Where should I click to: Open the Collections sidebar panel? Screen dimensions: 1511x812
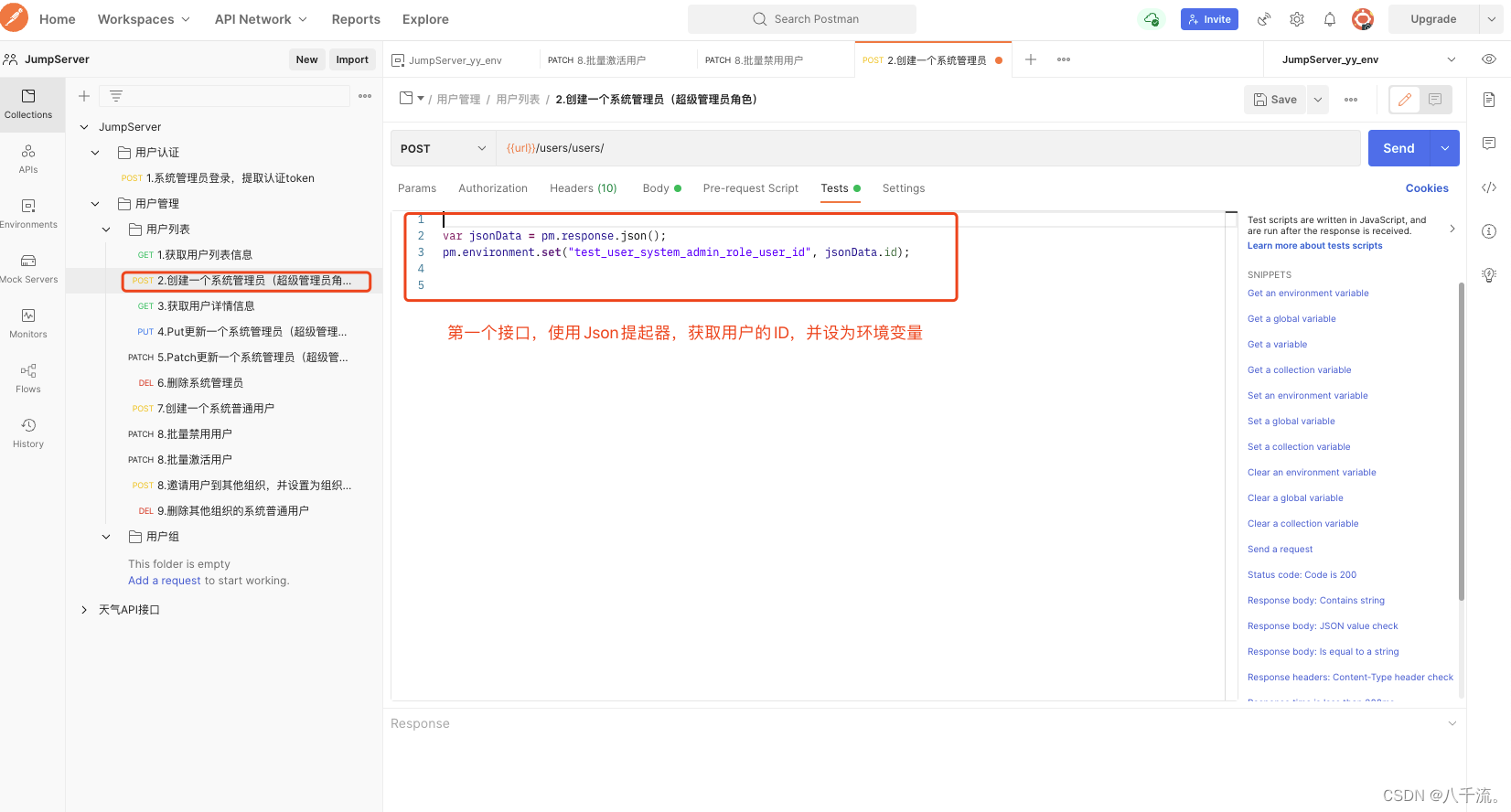[28, 104]
